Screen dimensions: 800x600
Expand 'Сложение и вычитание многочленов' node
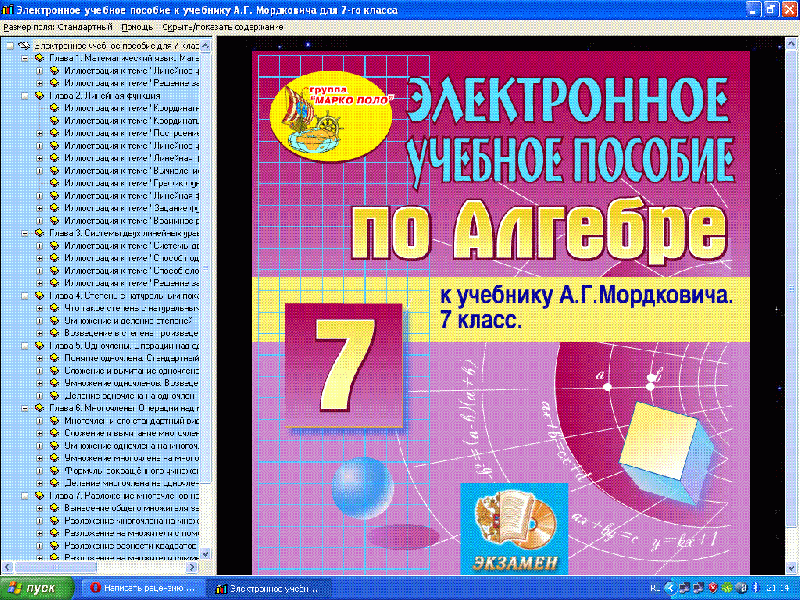40,433
